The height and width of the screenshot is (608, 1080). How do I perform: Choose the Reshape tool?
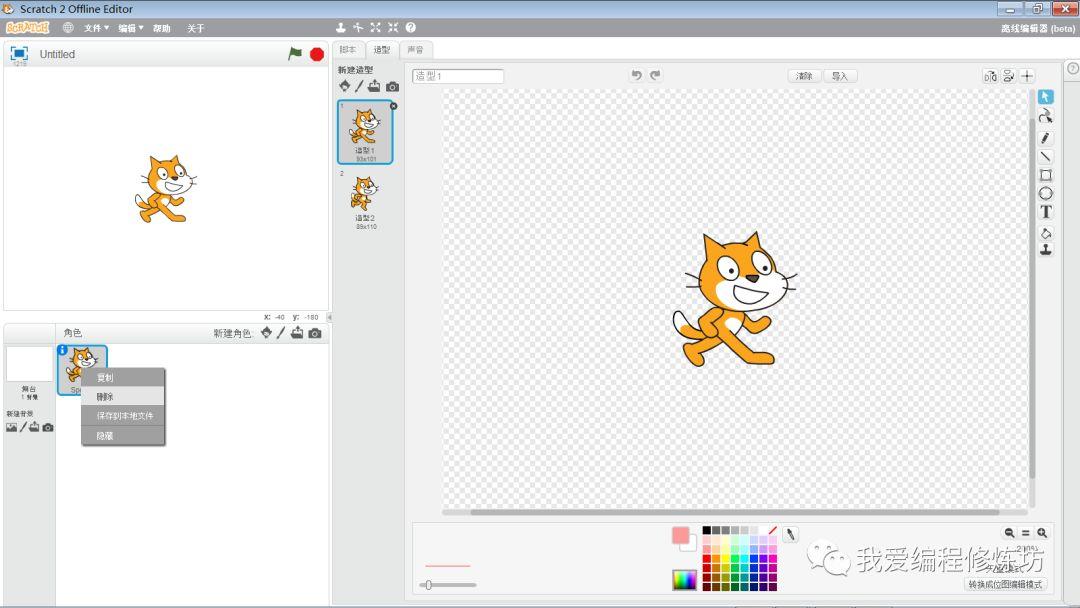point(1046,116)
